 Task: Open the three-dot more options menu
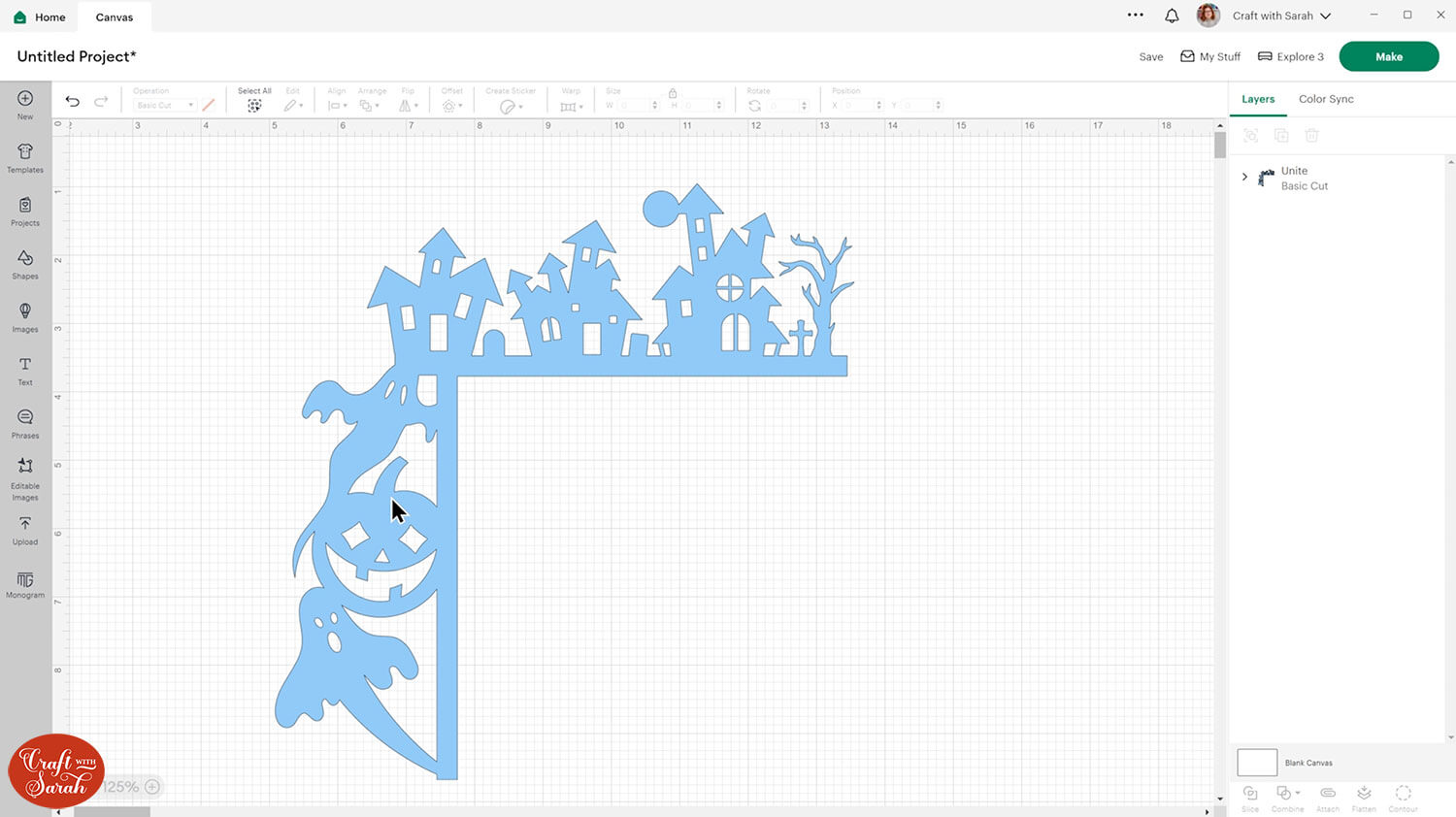click(x=1136, y=16)
